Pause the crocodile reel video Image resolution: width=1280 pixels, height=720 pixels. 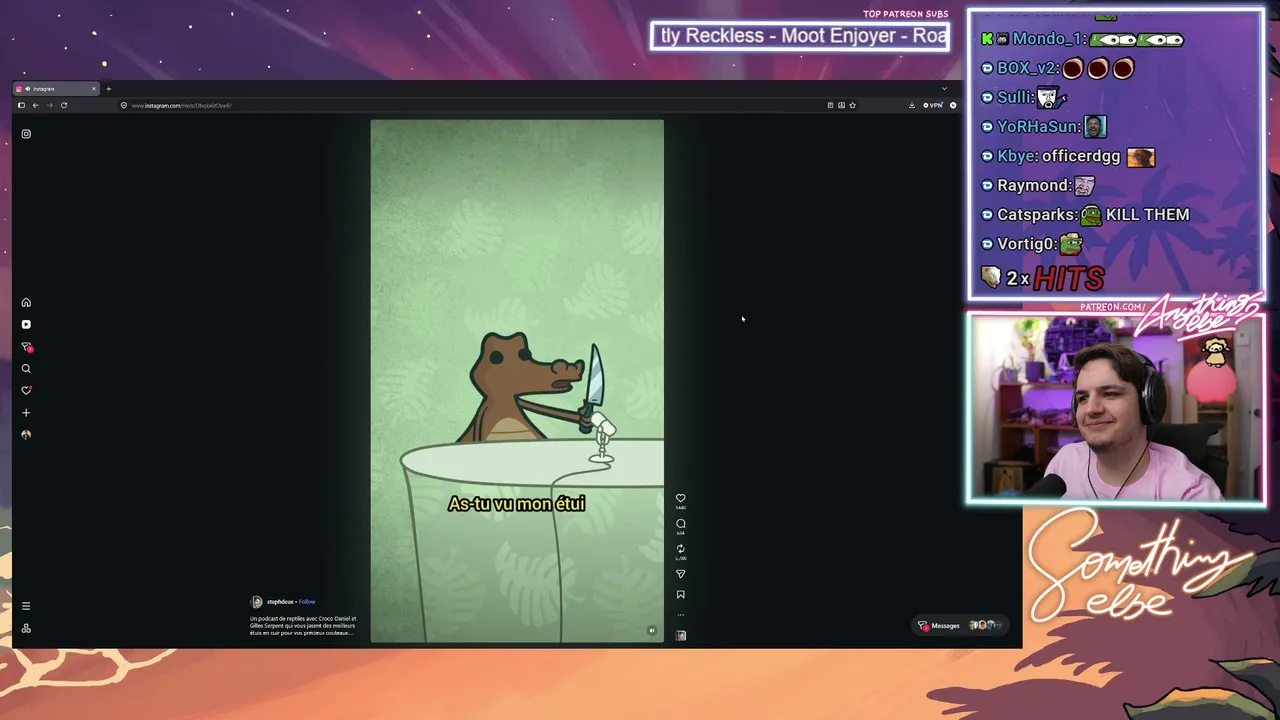click(x=517, y=380)
